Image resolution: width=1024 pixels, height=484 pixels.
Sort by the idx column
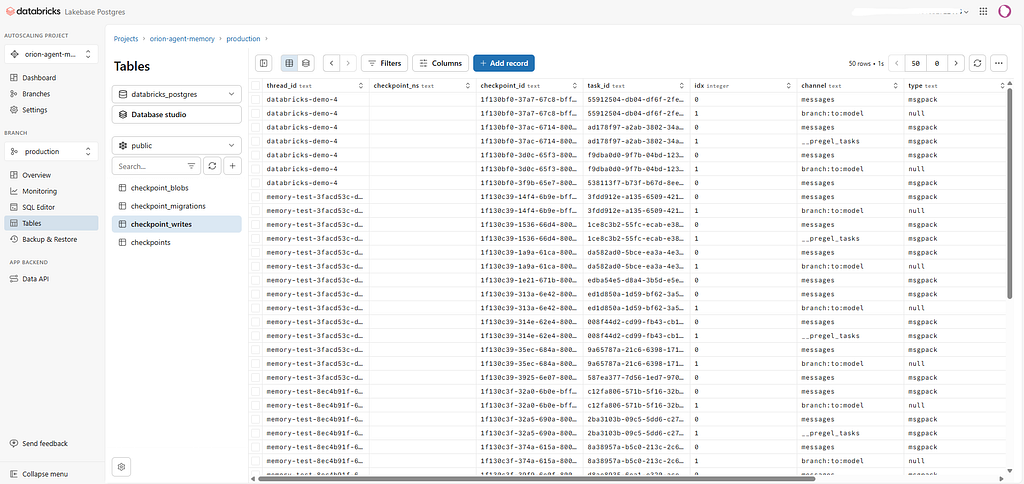coord(789,86)
